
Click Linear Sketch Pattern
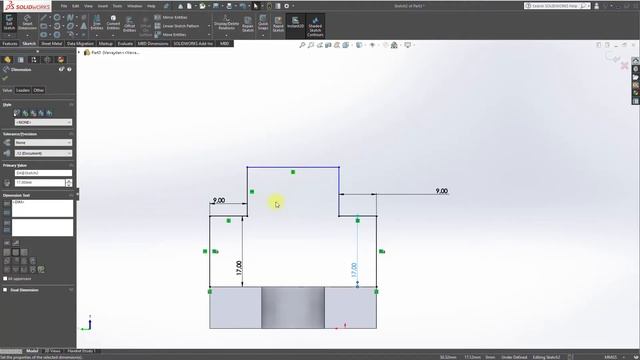click(x=177, y=26)
